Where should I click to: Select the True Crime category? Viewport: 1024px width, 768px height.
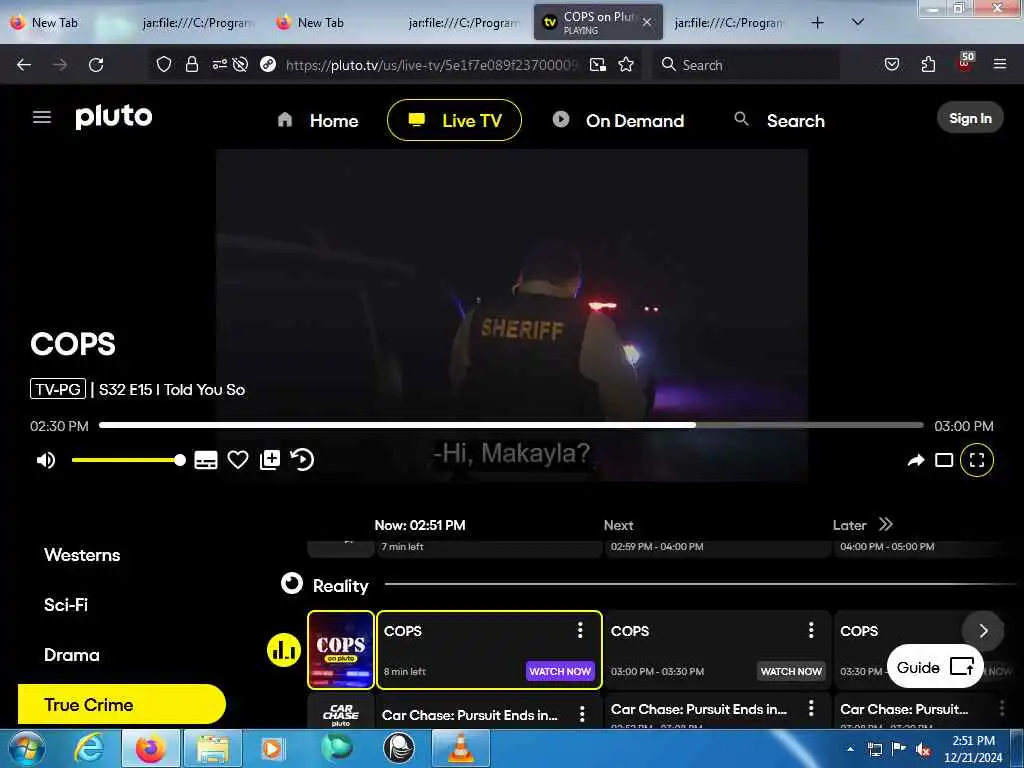tap(121, 705)
